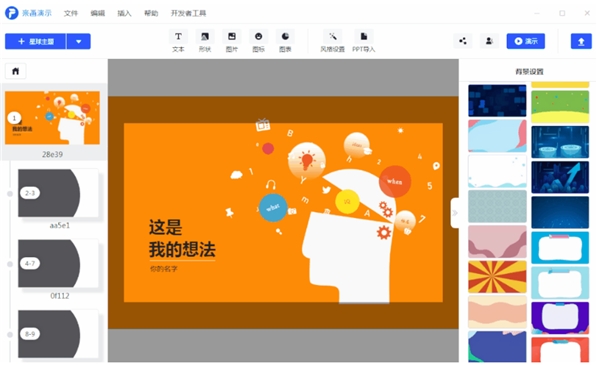Click the tree node dot beside slide 4-7
The image size is (600, 365).
click(10, 264)
